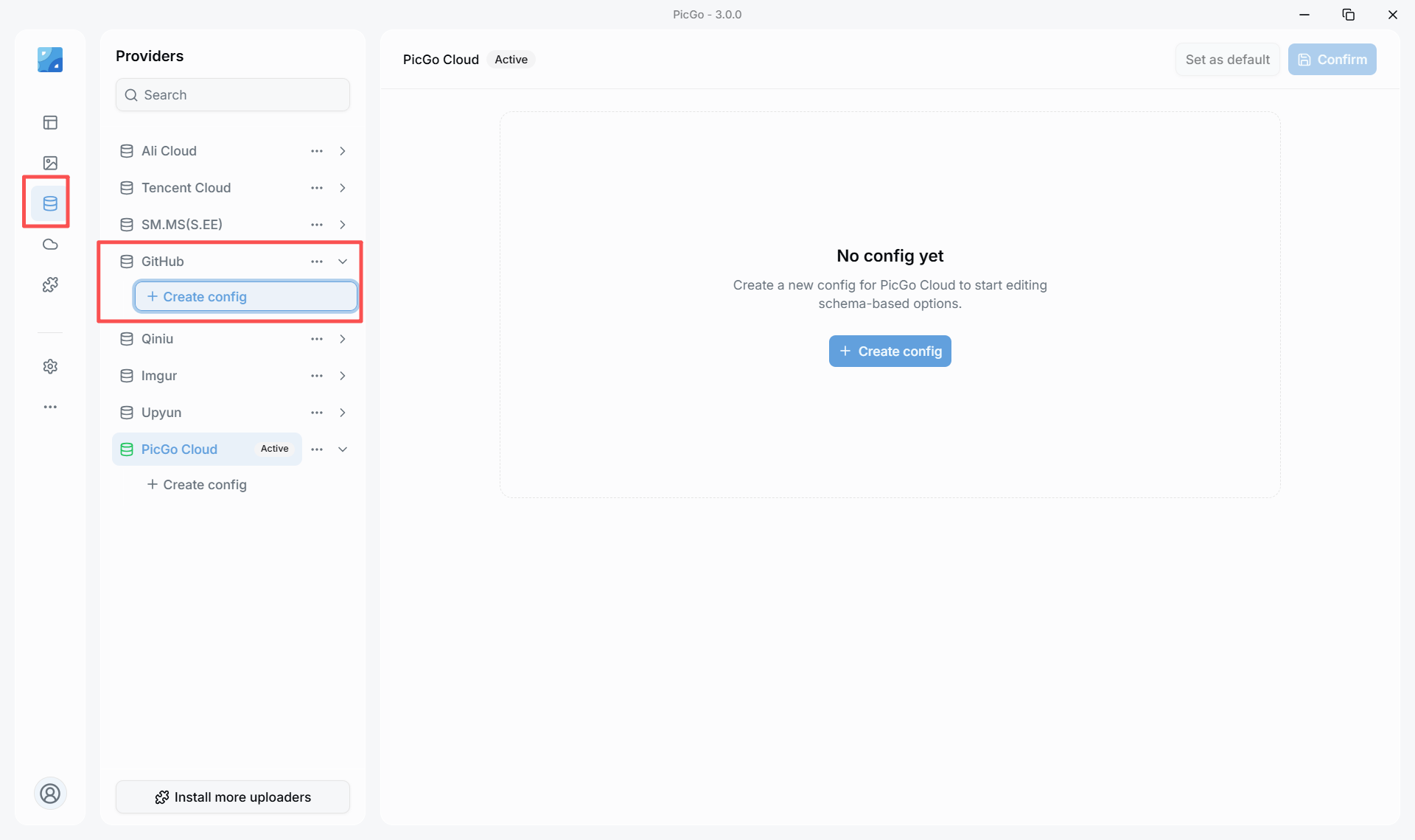Open the cloud icon in sidebar
Screen dimensions: 1415x840
point(50,244)
